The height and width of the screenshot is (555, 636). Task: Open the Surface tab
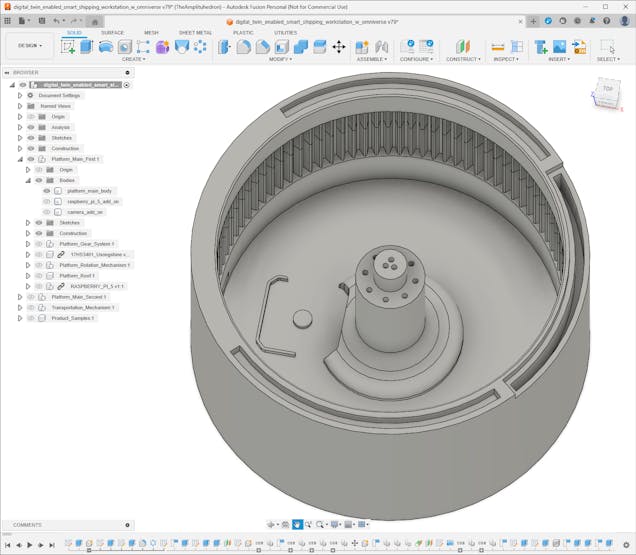tap(113, 32)
